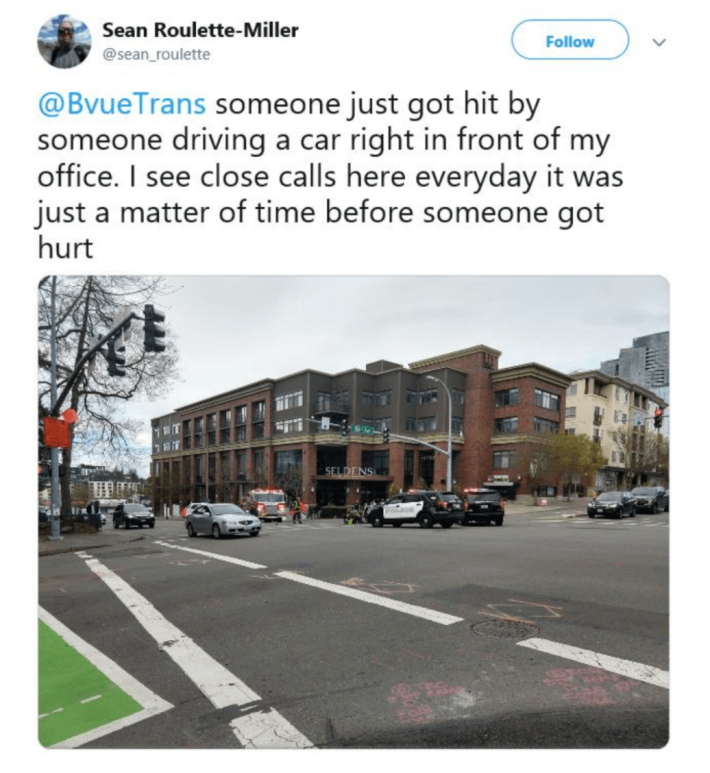
Task: Click the police SUV in the photo
Action: pos(412,509)
